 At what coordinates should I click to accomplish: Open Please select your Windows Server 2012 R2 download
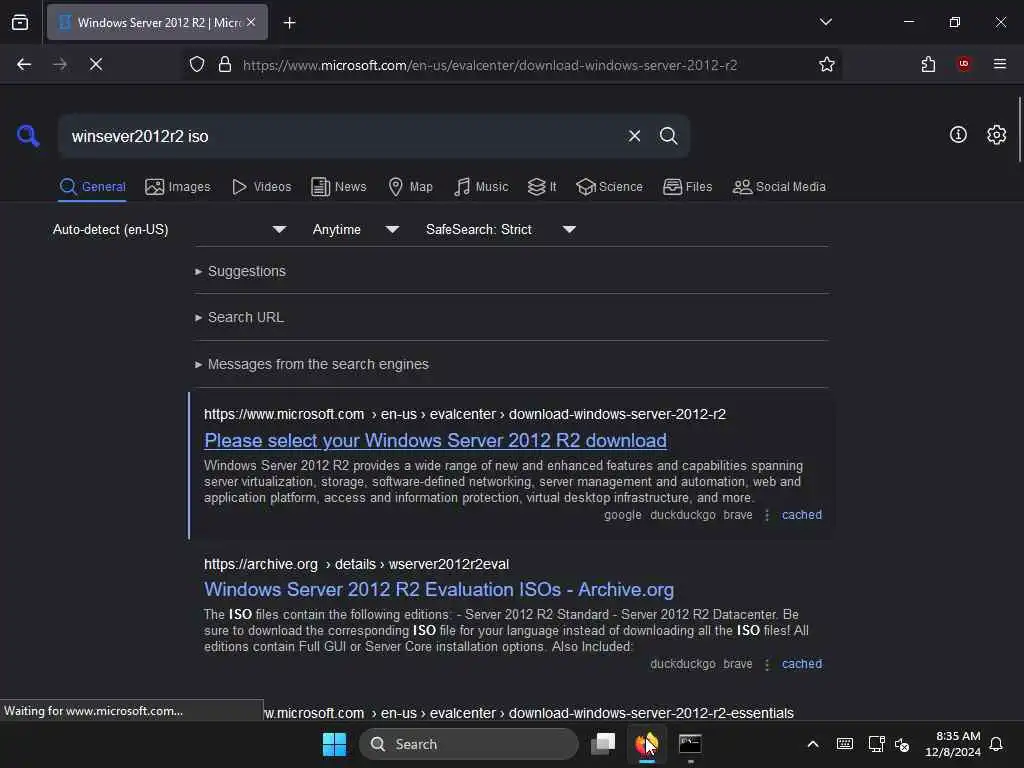click(435, 441)
